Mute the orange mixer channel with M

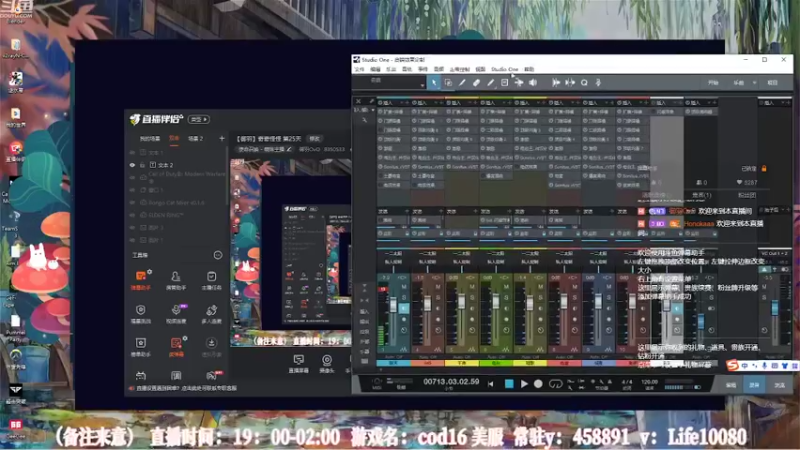438,287
